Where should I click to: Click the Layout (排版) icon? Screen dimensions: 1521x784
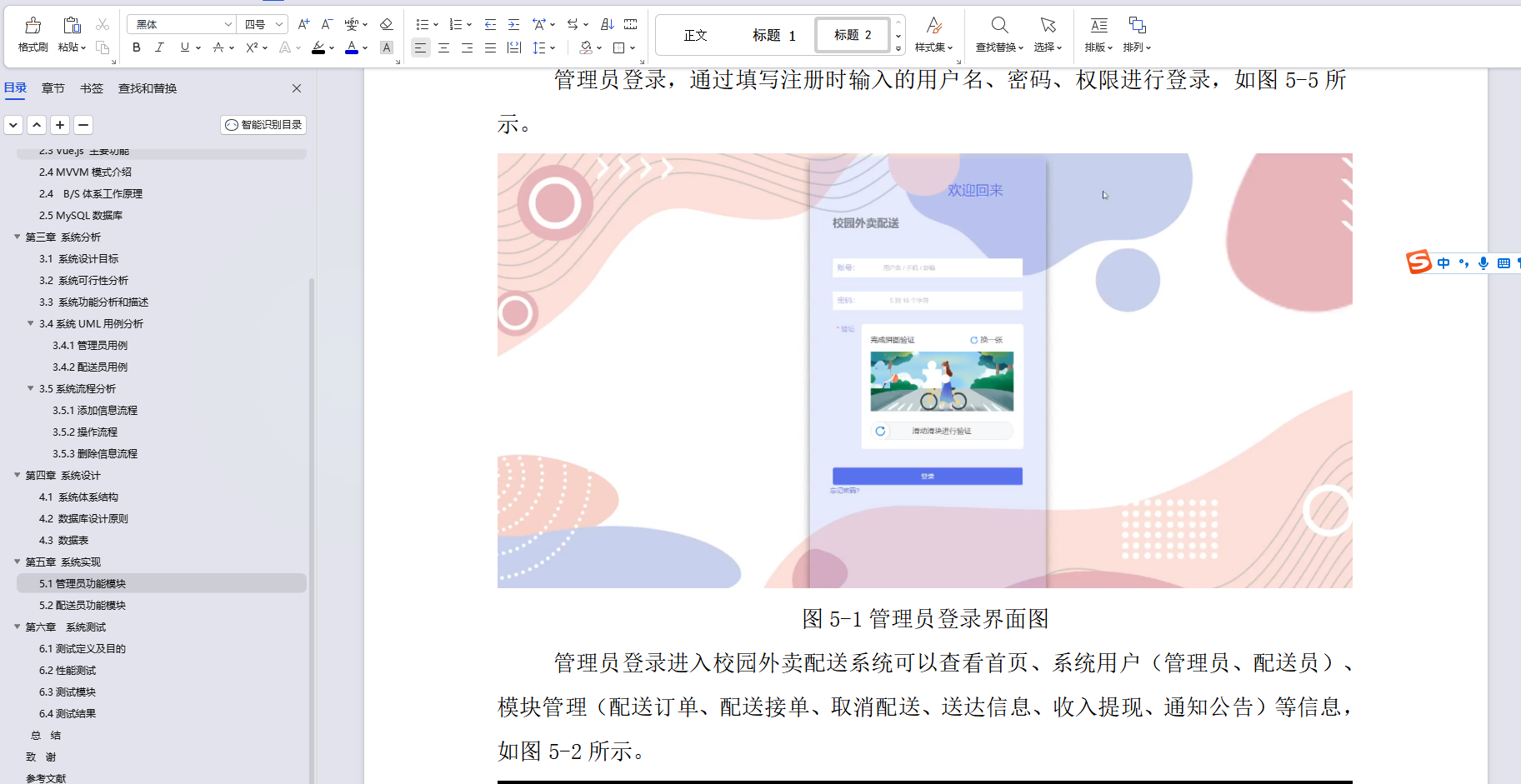(1099, 25)
